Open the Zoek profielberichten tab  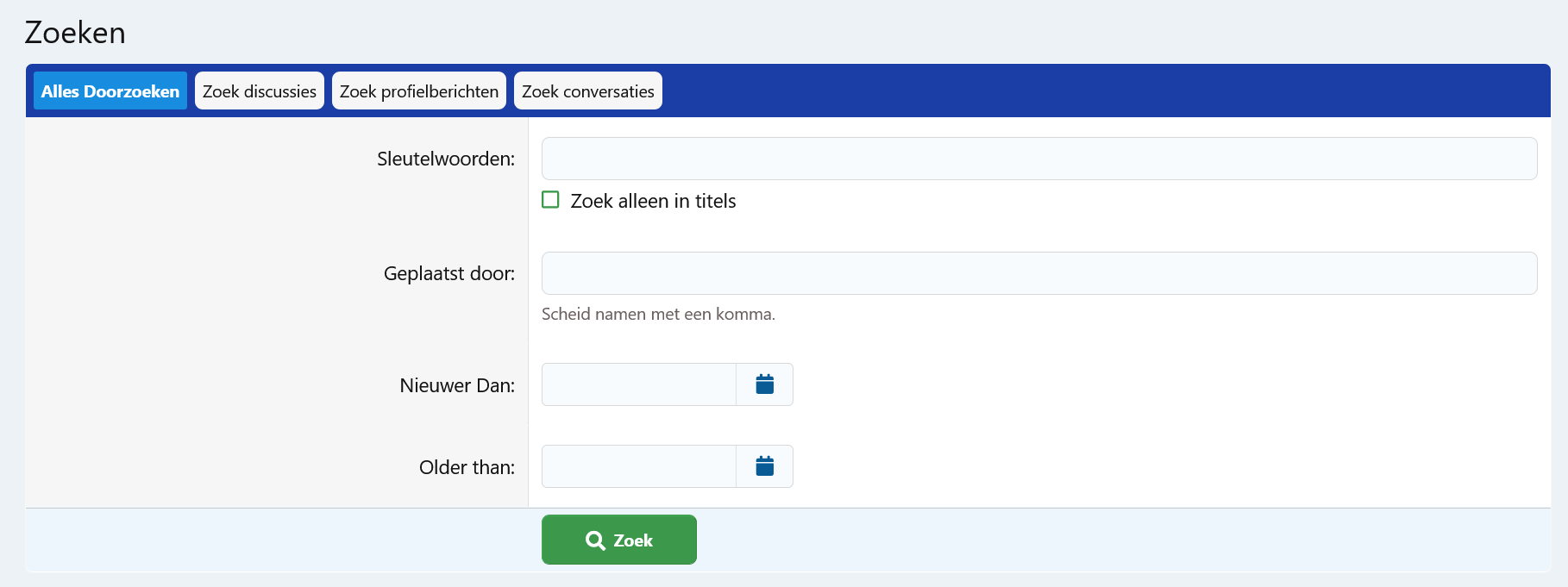(x=419, y=91)
